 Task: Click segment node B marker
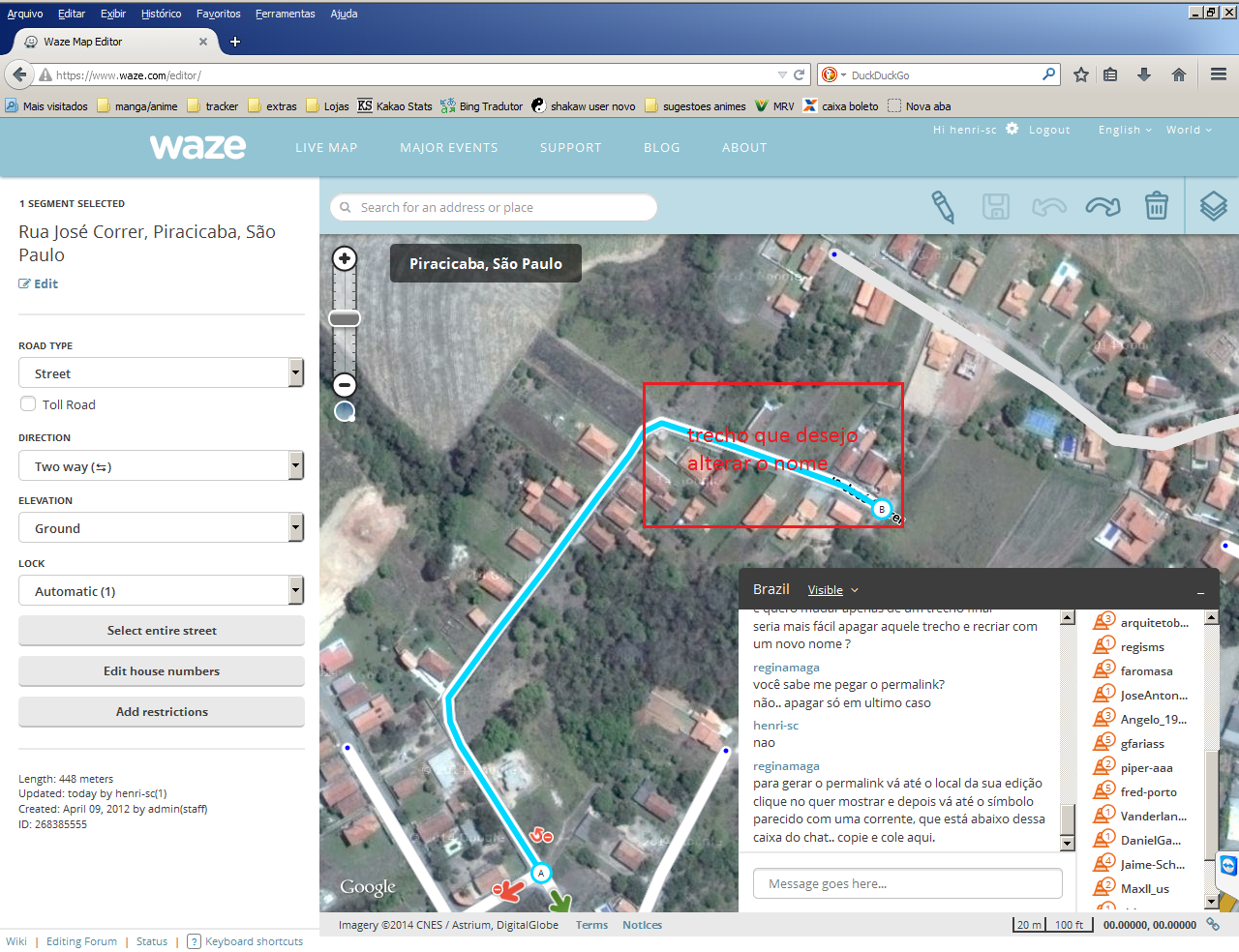point(882,509)
